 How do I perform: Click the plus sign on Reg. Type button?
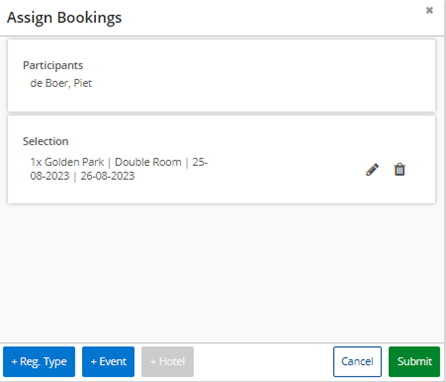14,362
